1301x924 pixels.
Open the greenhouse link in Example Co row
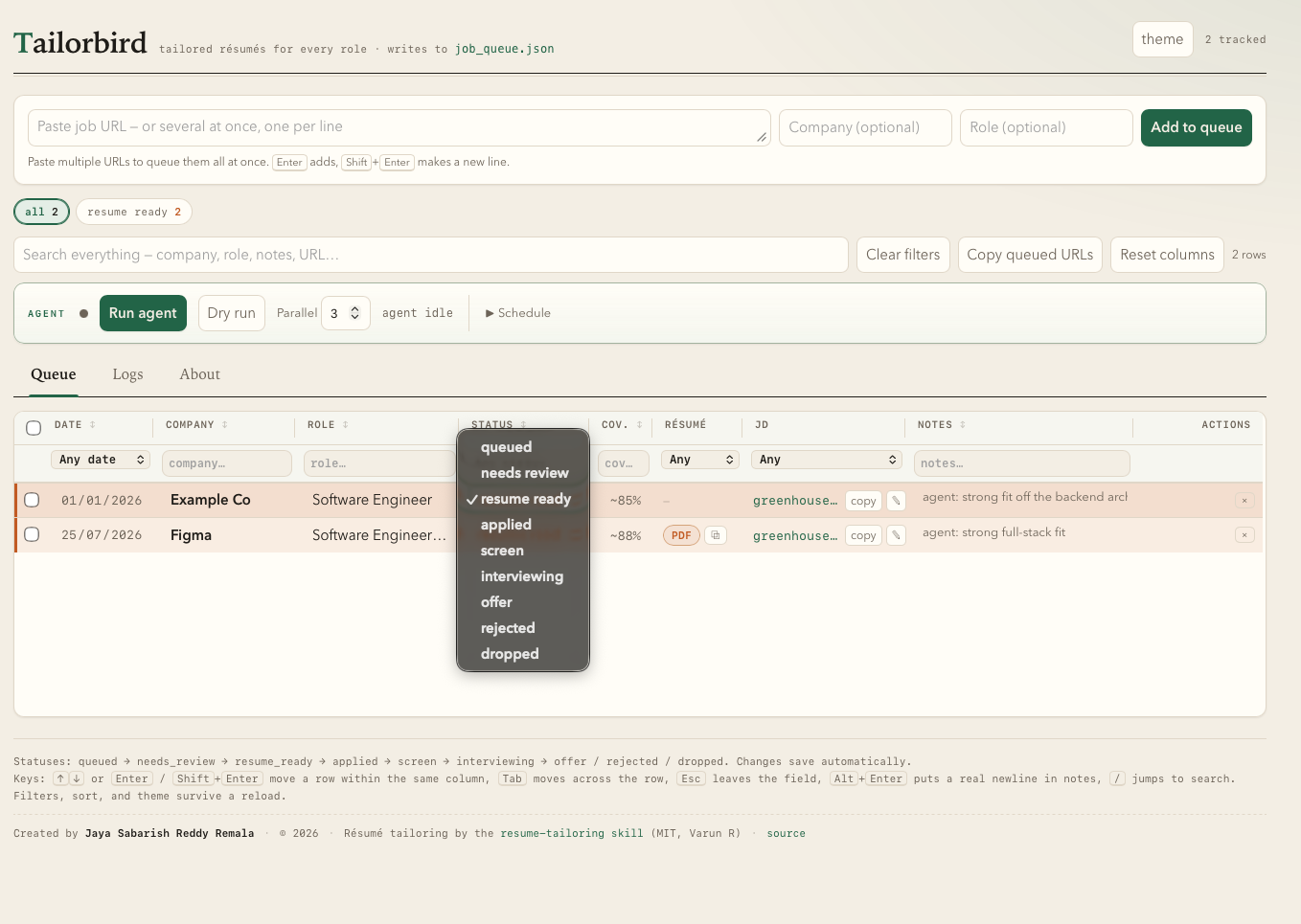pyautogui.click(x=795, y=501)
